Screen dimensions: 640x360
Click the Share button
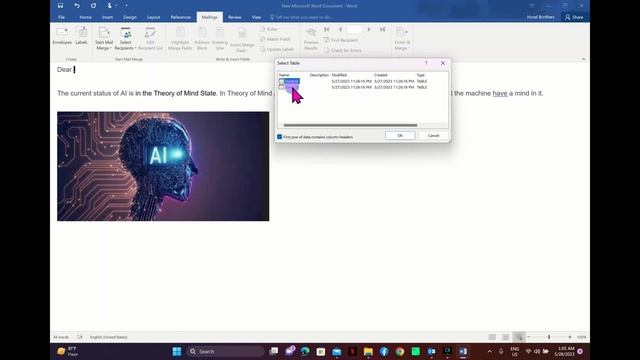[574, 17]
